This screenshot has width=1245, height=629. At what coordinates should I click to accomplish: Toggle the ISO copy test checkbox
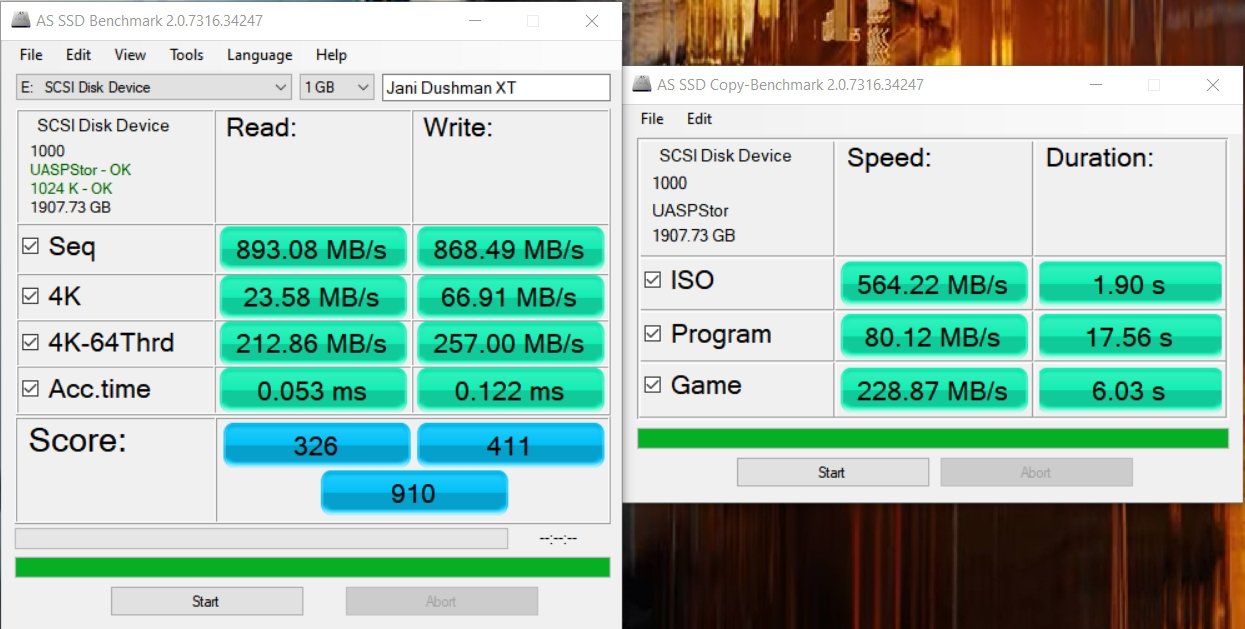(653, 281)
